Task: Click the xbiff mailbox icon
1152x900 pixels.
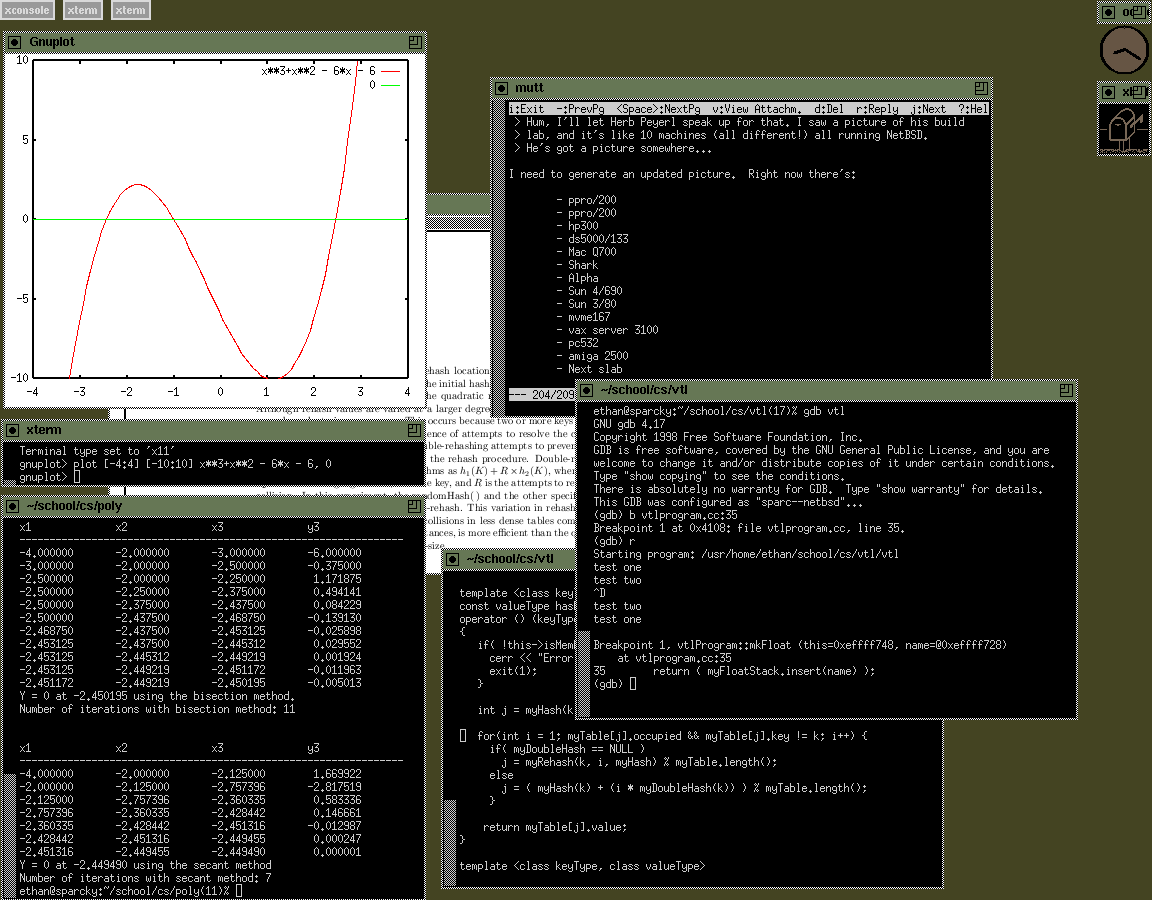Action: pos(1123,129)
